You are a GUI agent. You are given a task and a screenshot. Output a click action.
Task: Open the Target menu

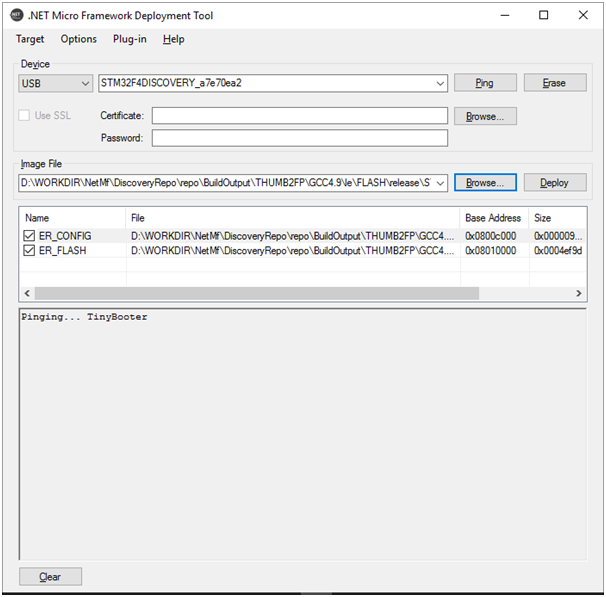tap(30, 39)
